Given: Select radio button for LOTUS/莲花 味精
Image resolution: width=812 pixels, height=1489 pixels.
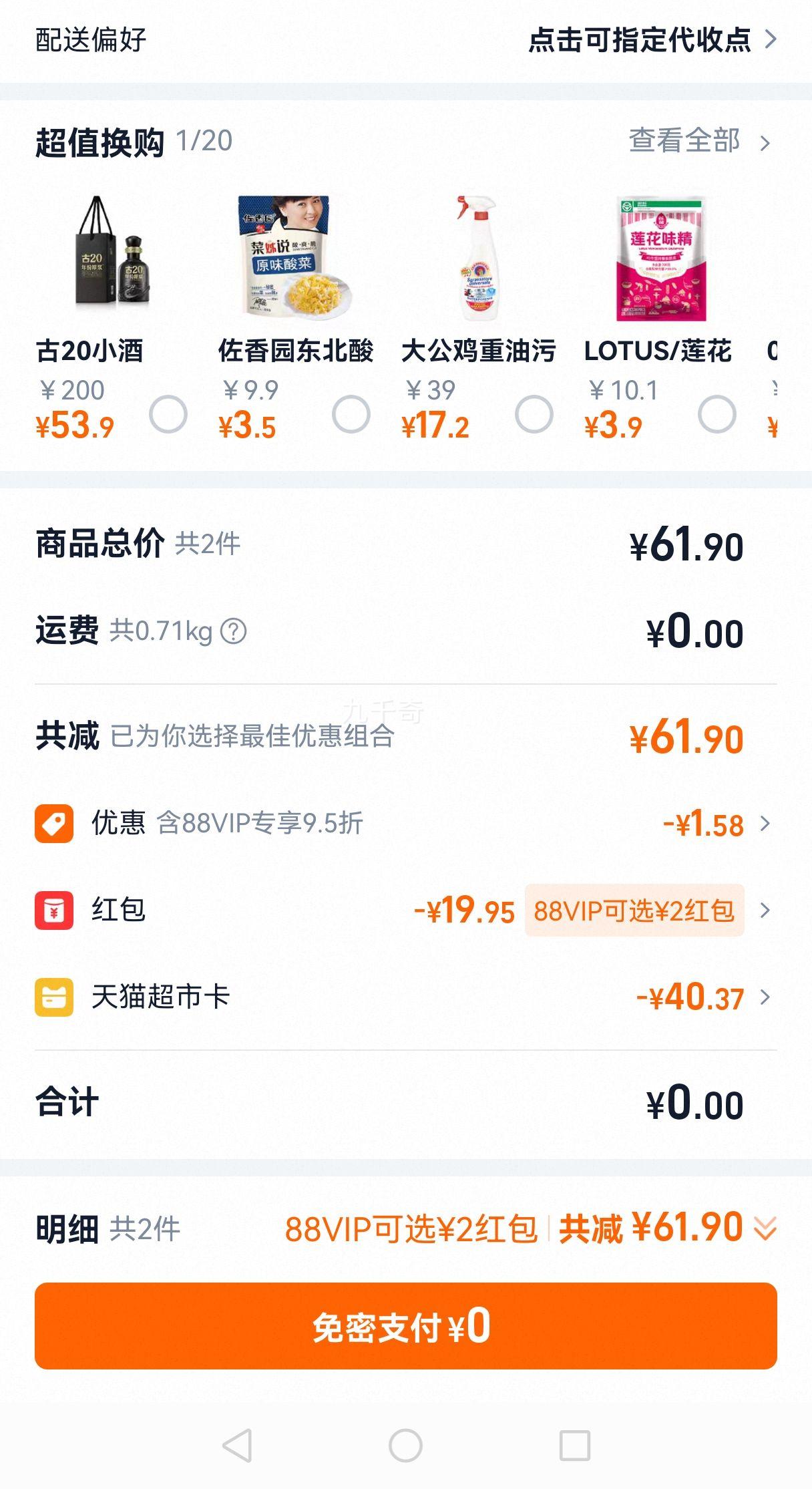Looking at the screenshot, I should (x=717, y=414).
